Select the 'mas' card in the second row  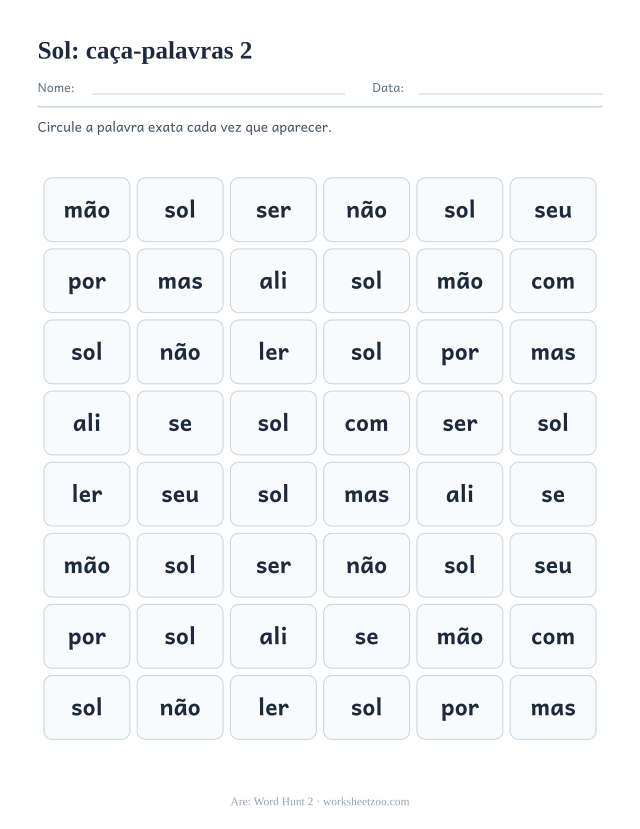click(180, 281)
